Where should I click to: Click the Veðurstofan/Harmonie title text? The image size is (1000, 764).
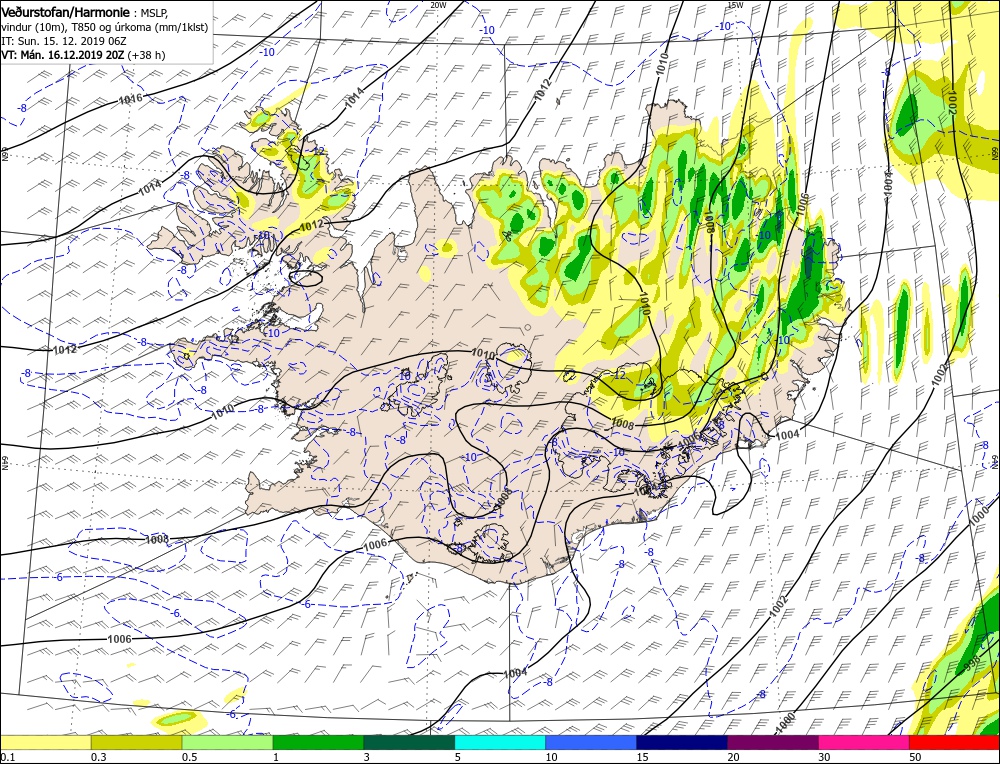tap(66, 12)
